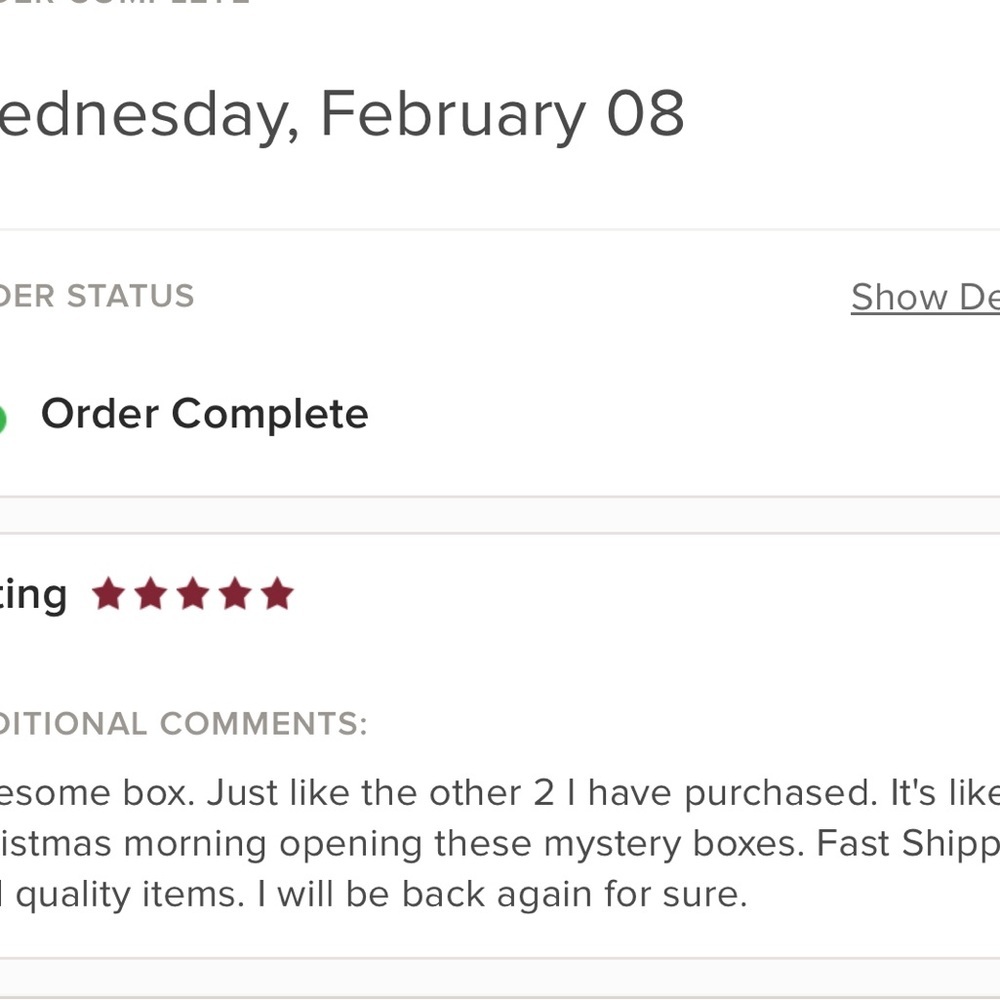
Task: Select the fifth rating star
Action: pos(277,595)
